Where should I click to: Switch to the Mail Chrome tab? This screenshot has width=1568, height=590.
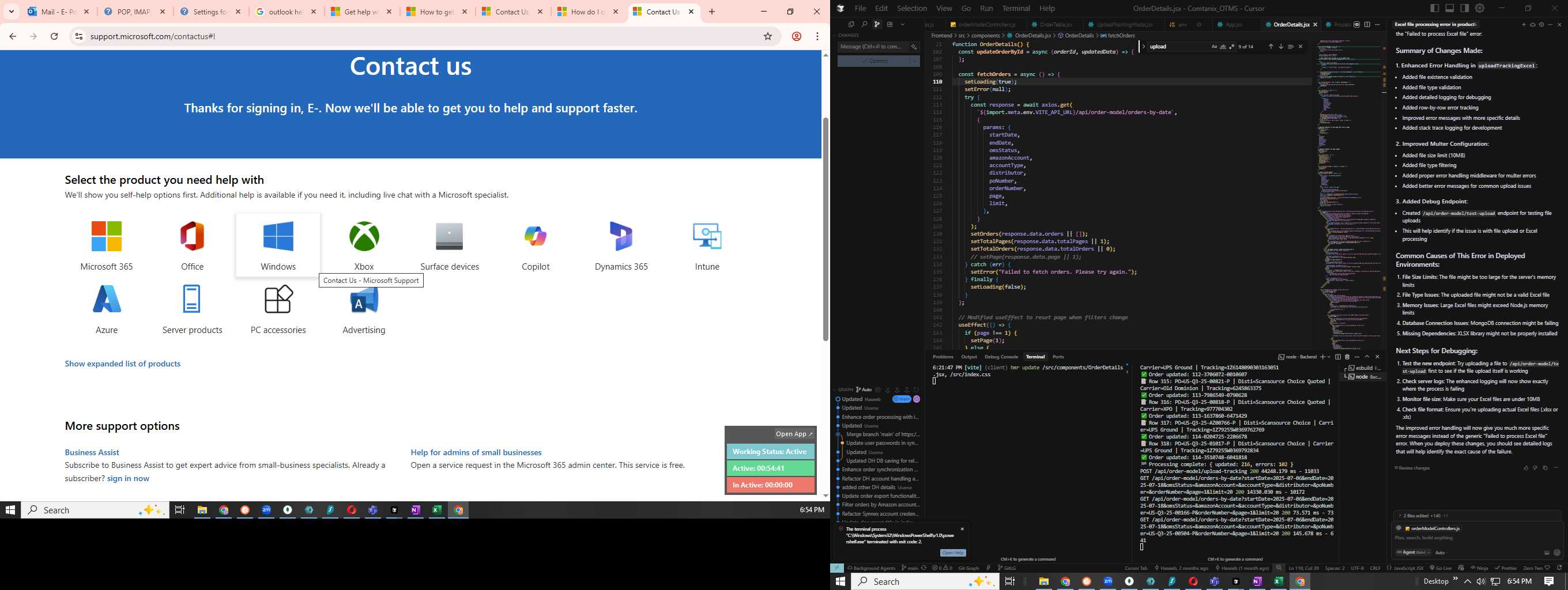click(x=58, y=12)
